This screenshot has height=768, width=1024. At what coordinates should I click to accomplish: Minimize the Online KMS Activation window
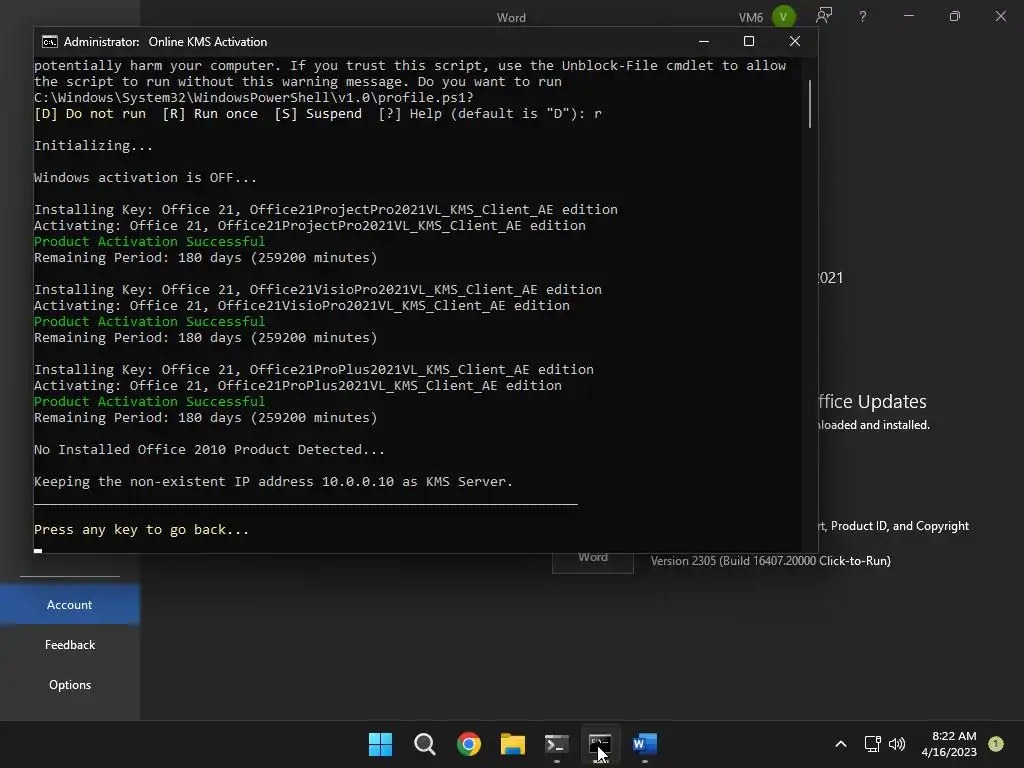tap(704, 41)
